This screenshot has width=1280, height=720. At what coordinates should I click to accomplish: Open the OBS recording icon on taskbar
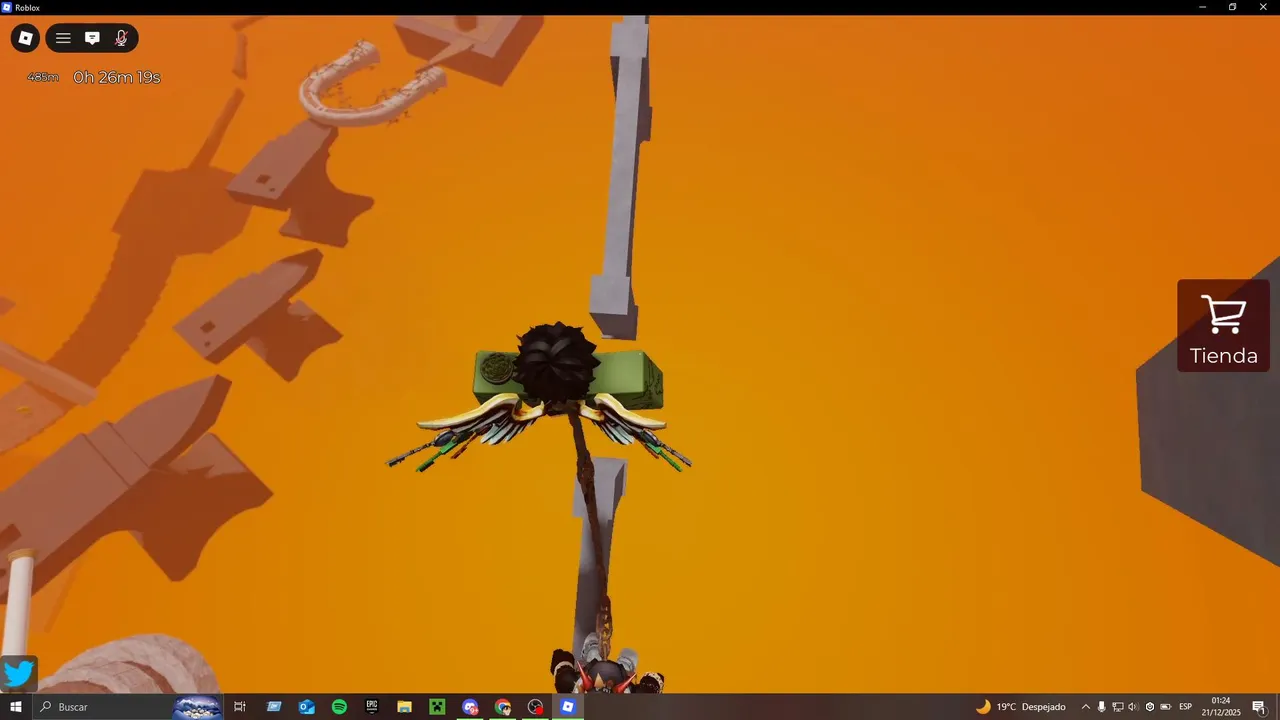tap(536, 707)
